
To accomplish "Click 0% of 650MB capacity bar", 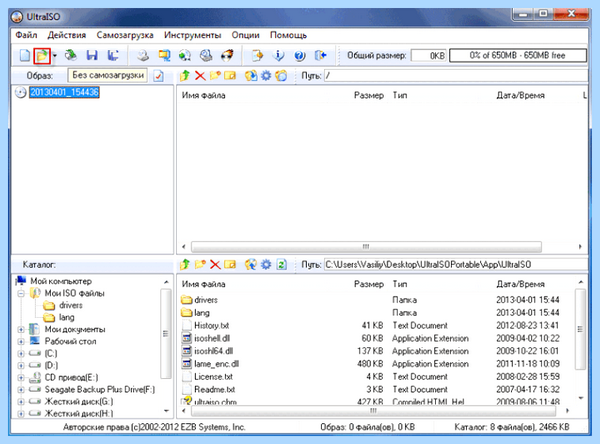I will tap(517, 56).
